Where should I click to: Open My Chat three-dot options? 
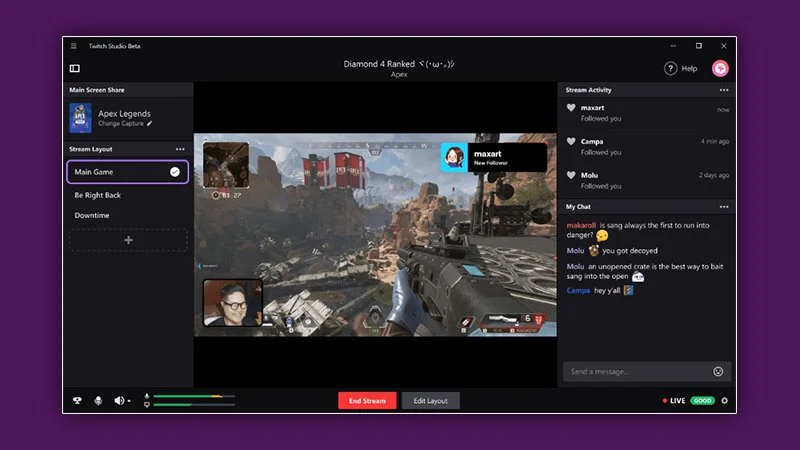point(724,207)
